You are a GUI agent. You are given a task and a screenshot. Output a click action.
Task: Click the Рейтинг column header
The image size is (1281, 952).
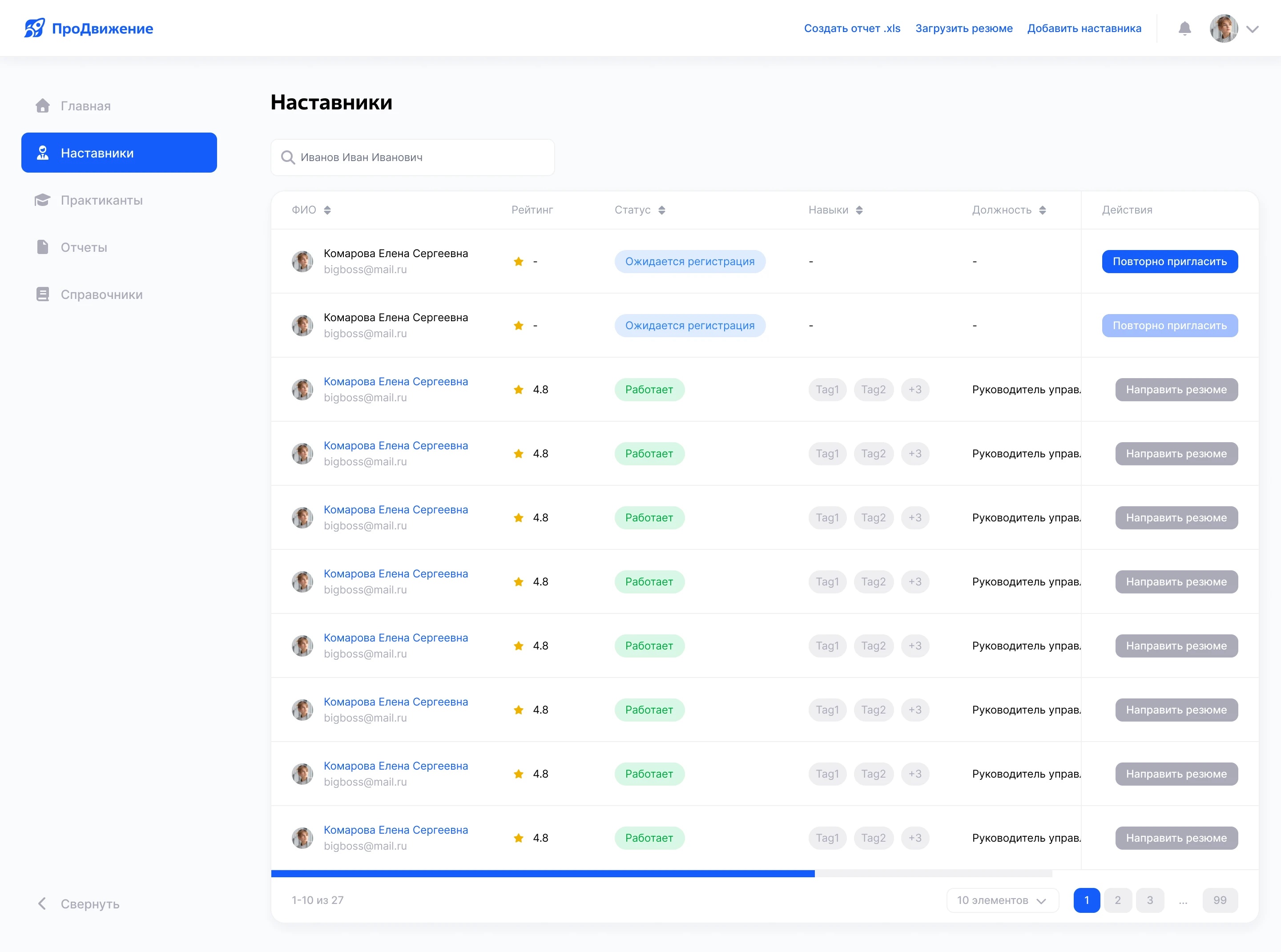(x=532, y=210)
